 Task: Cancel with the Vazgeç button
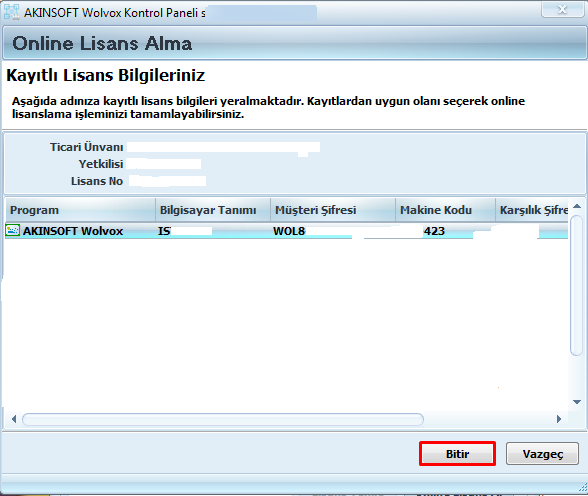(x=542, y=454)
